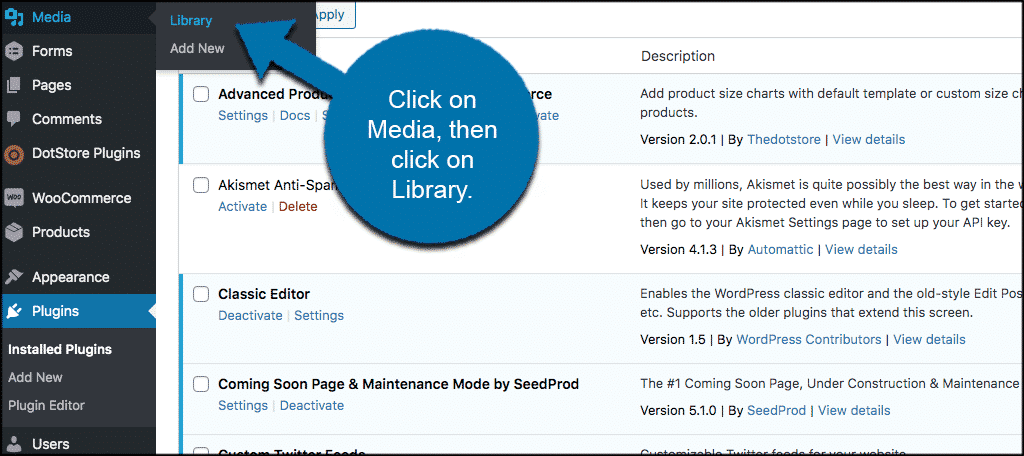The image size is (1024, 456).
Task: Click the Products box icon
Action: (14, 232)
